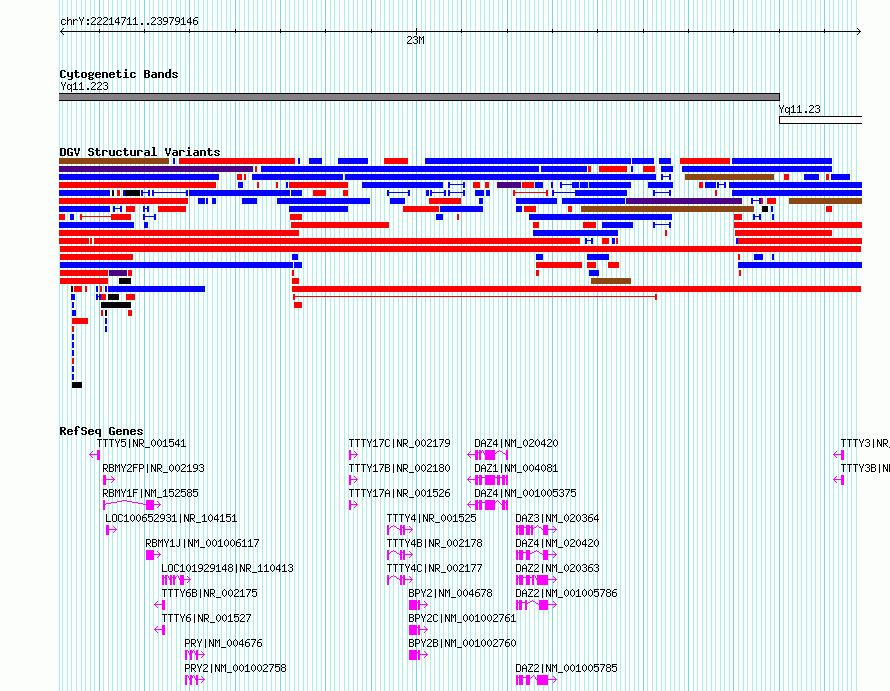Open the RBMY2FP|NR_002193 gene label
This screenshot has height=691, width=890.
click(x=153, y=468)
